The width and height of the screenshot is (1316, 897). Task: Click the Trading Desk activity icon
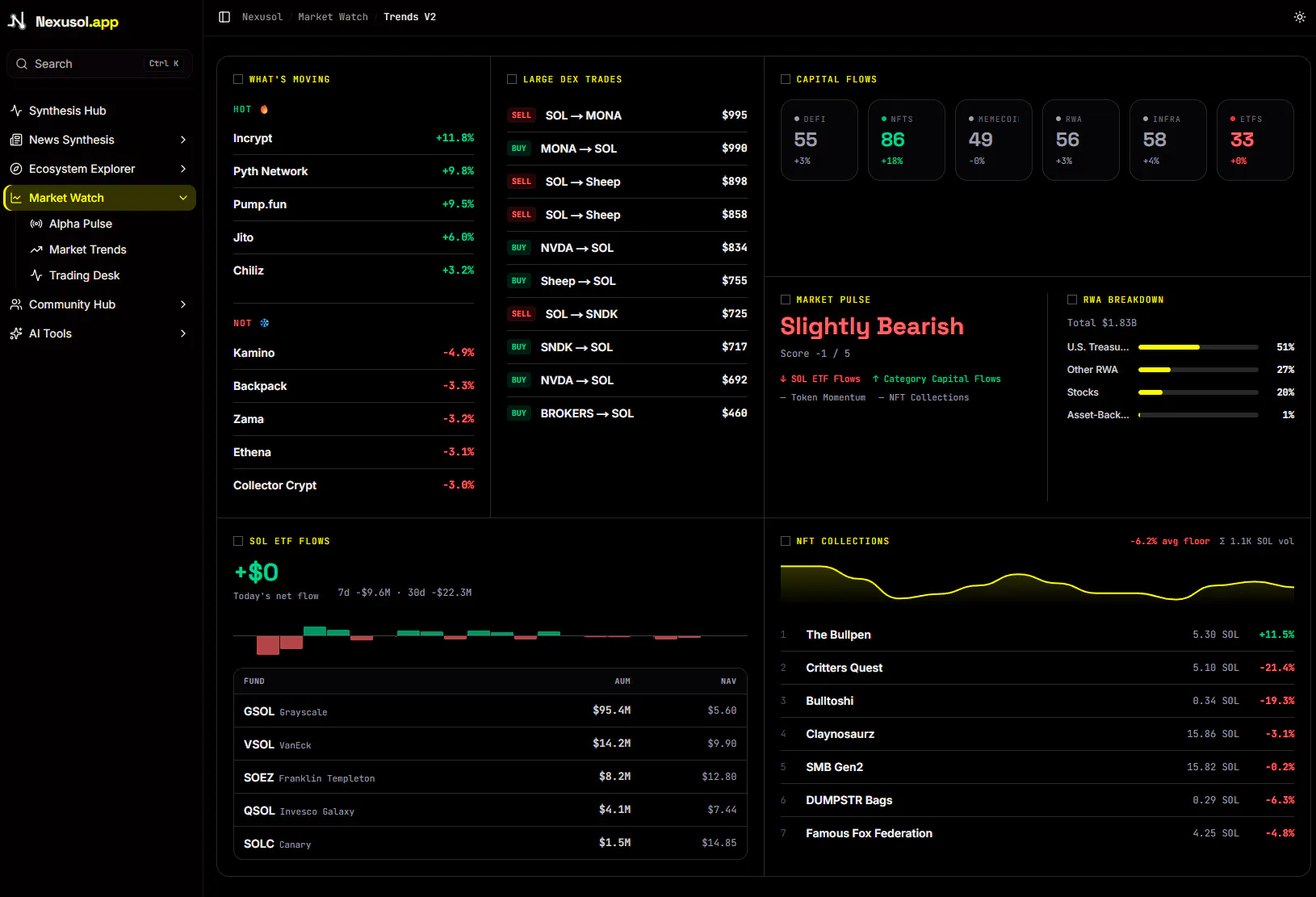coord(36,275)
